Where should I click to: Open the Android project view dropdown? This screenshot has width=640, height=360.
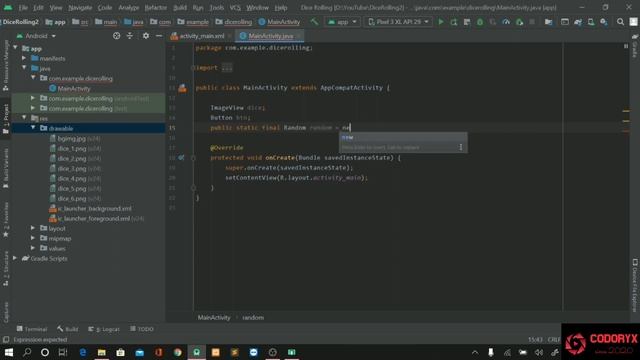click(x=37, y=36)
